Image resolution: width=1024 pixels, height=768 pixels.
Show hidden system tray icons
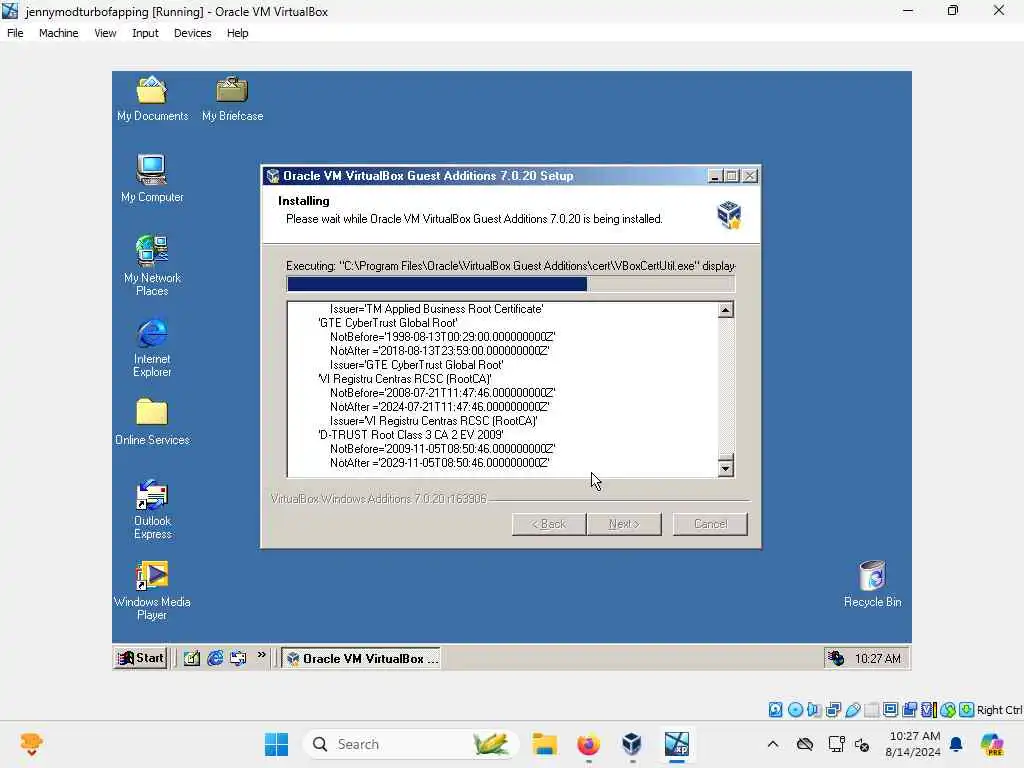click(773, 744)
